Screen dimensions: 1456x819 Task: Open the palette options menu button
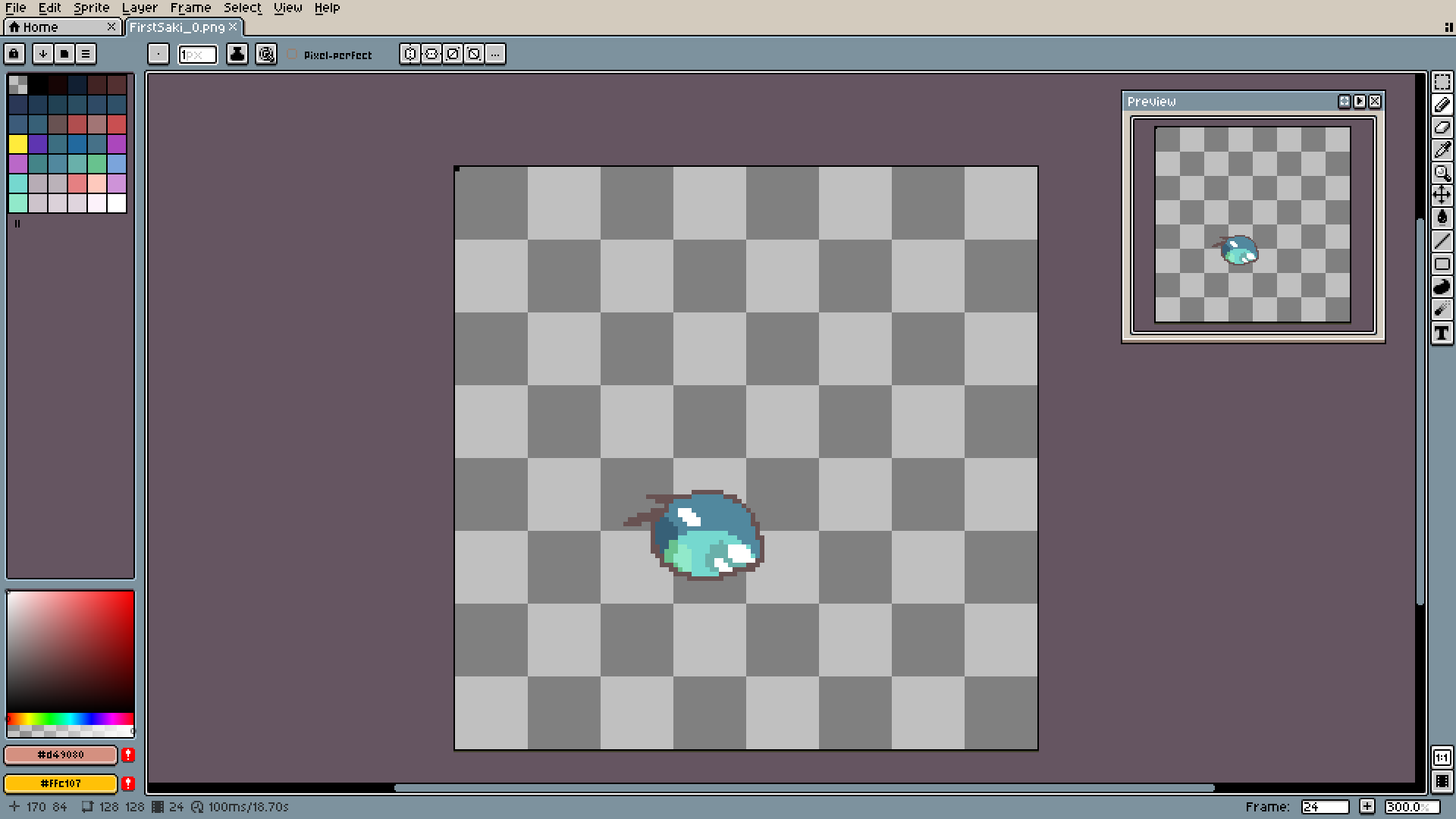click(x=86, y=54)
